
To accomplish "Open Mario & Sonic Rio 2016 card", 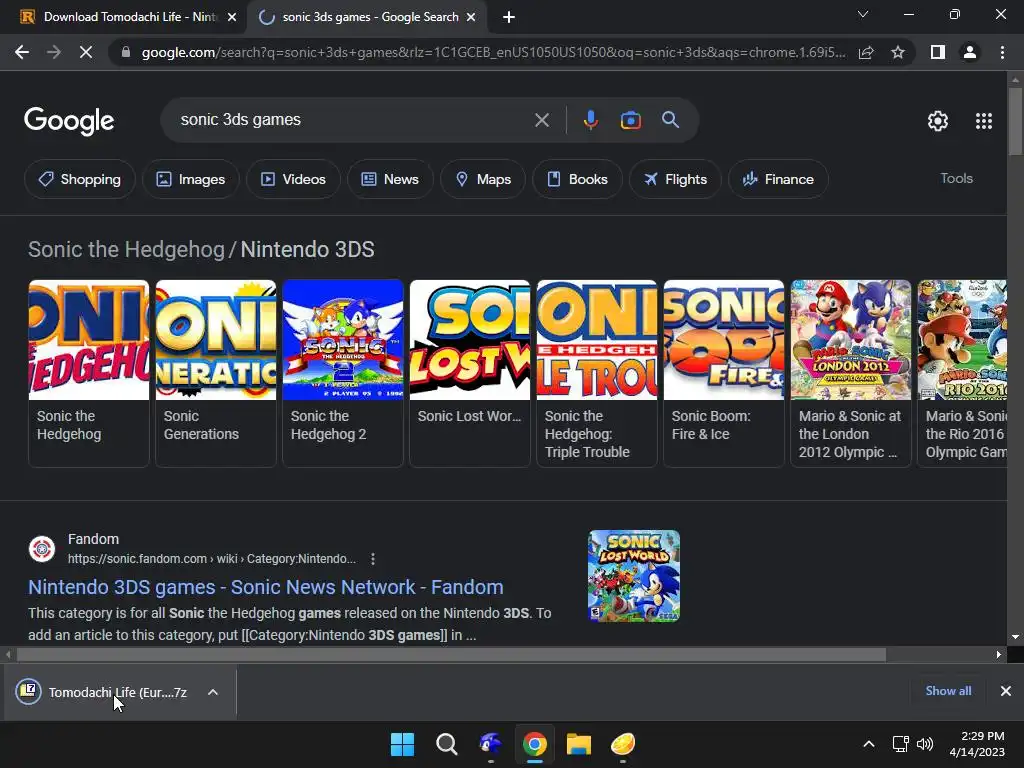I will pyautogui.click(x=962, y=373).
